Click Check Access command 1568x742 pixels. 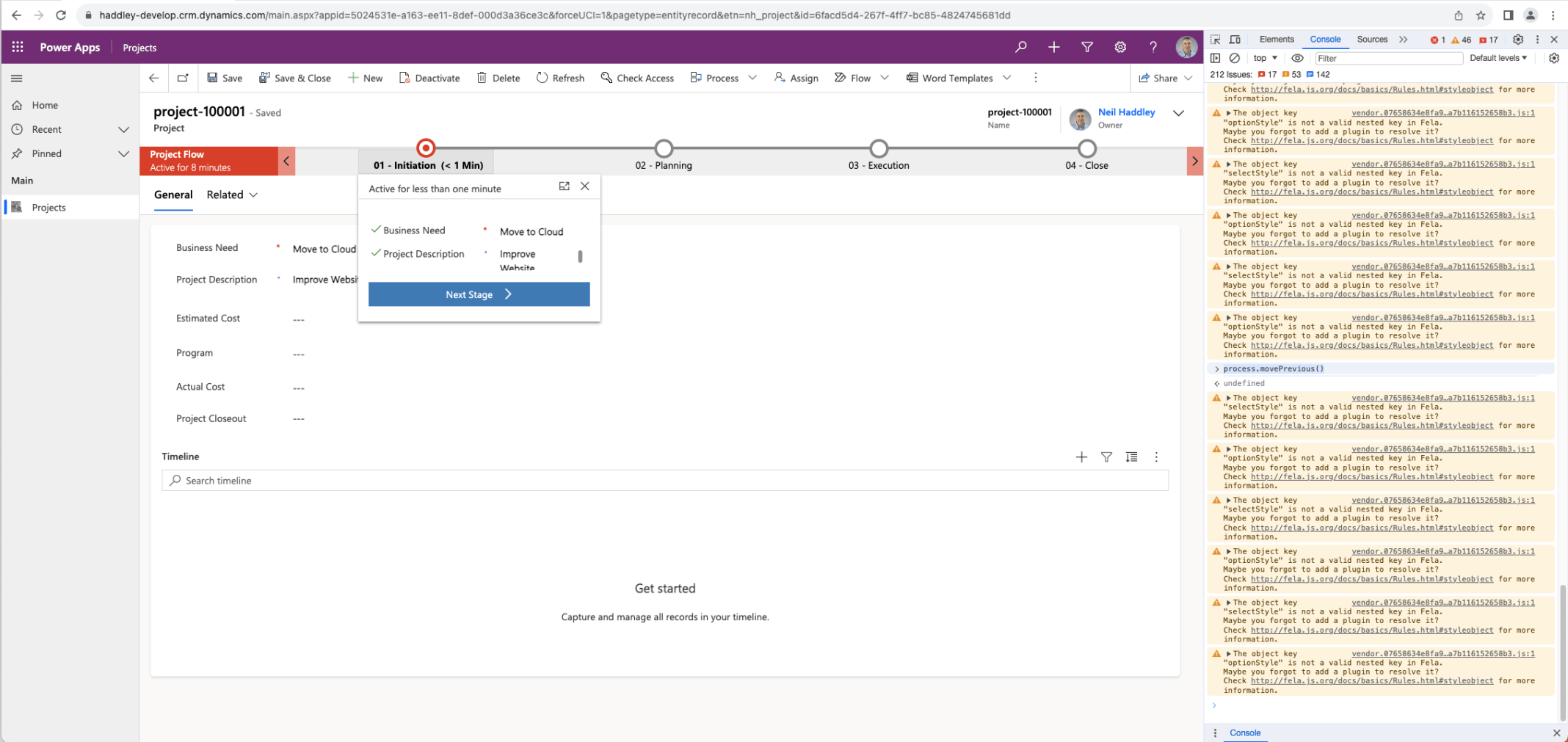coord(637,78)
